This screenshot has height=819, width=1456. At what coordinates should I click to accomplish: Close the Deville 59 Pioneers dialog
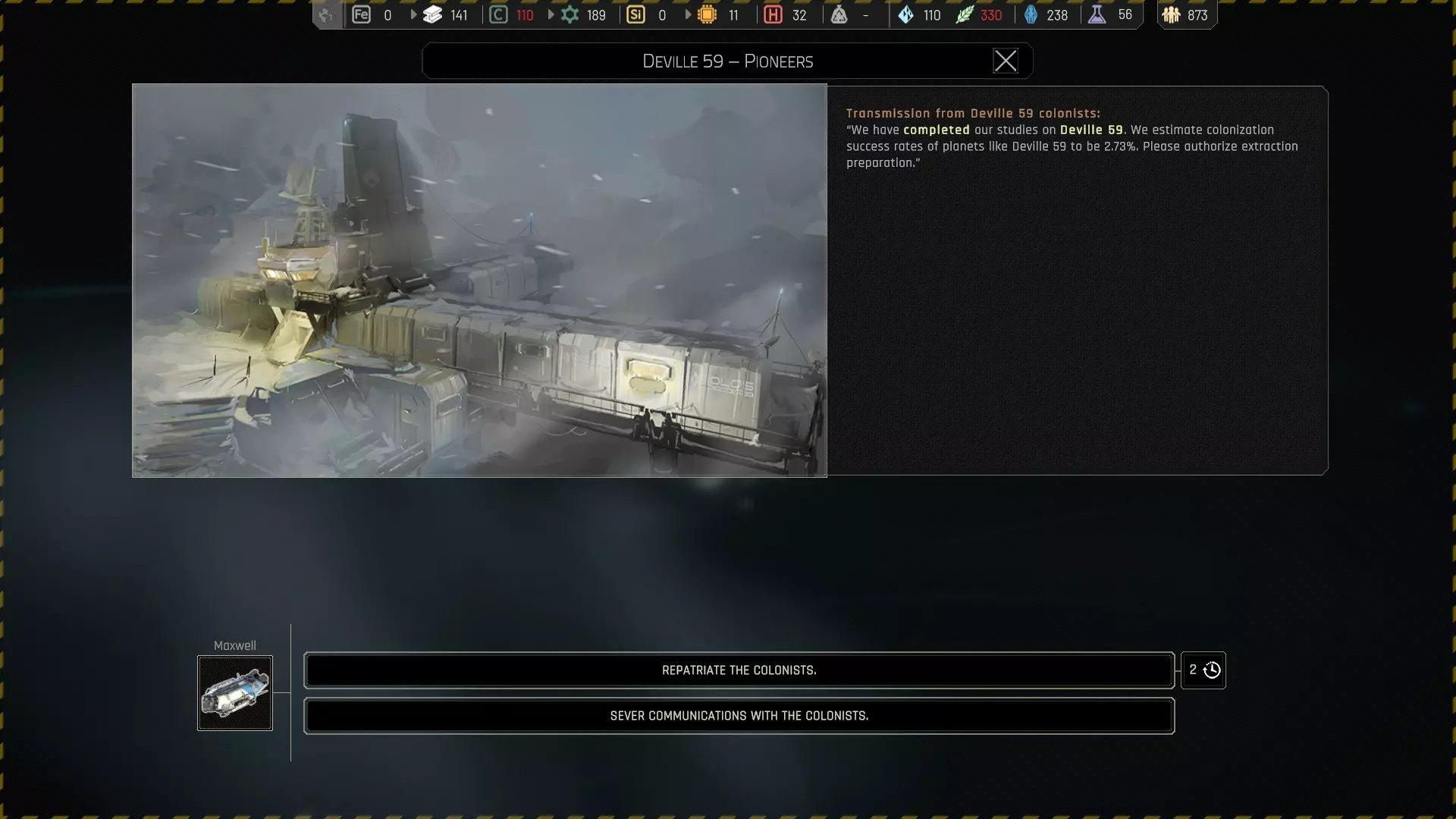click(1006, 61)
